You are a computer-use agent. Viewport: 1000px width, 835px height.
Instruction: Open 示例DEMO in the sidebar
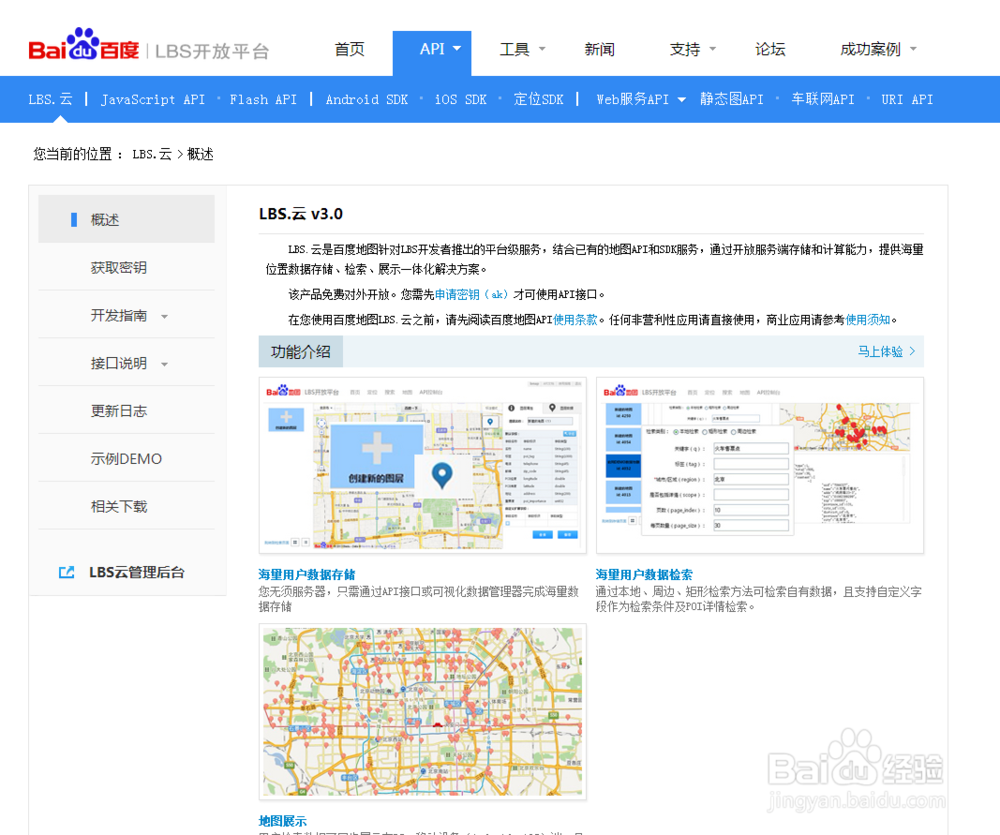pos(126,459)
